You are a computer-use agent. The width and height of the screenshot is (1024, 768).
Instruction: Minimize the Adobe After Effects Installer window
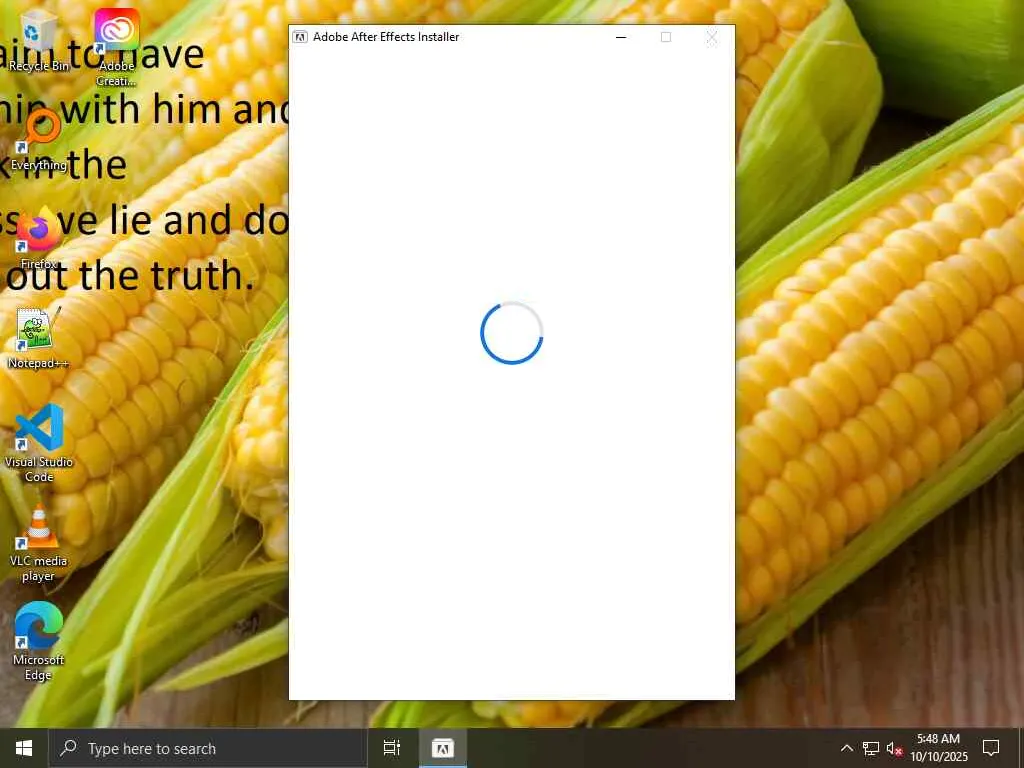pyautogui.click(x=621, y=37)
